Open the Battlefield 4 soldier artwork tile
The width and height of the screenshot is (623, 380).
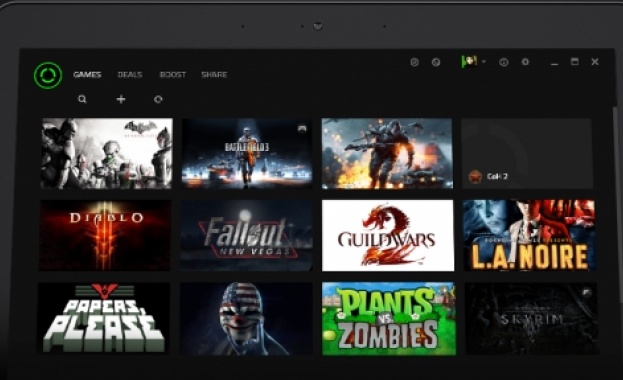coord(387,153)
